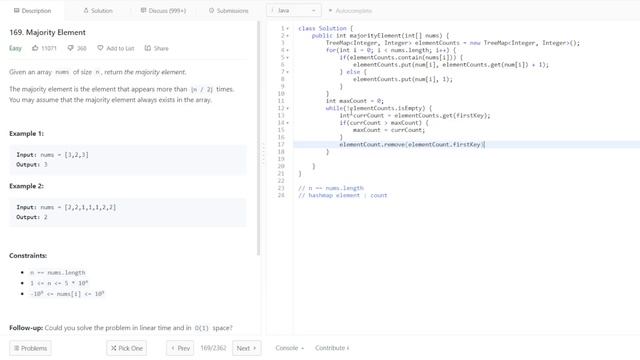Click the thumbs-down dislike icon
640x360 pixels.
click(x=71, y=48)
